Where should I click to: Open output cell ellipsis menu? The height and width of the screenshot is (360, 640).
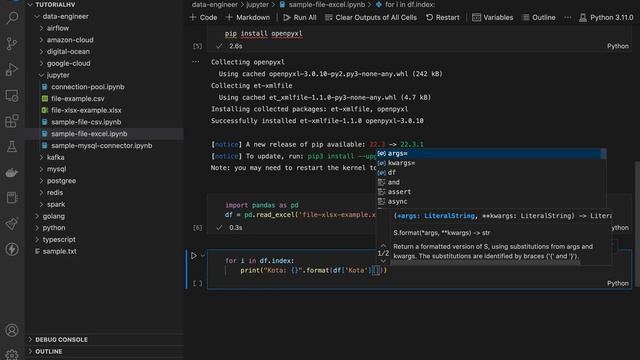click(196, 62)
